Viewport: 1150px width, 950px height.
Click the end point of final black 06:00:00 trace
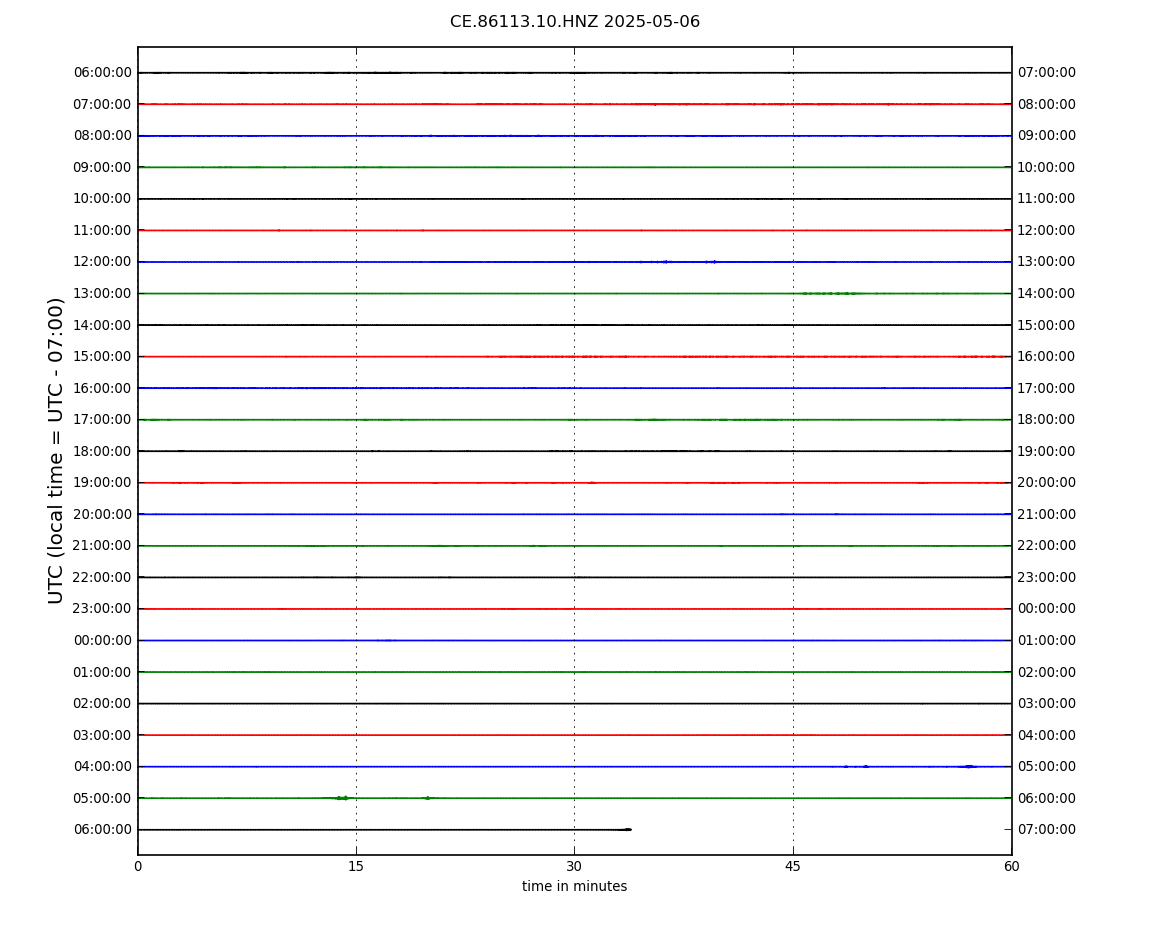pos(629,830)
